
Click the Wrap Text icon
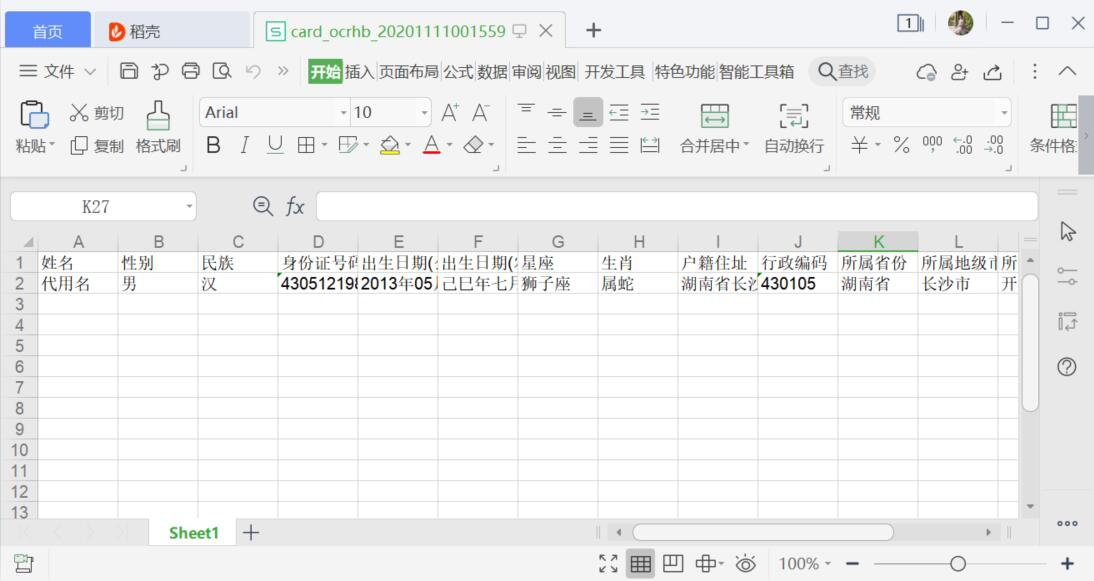click(793, 115)
